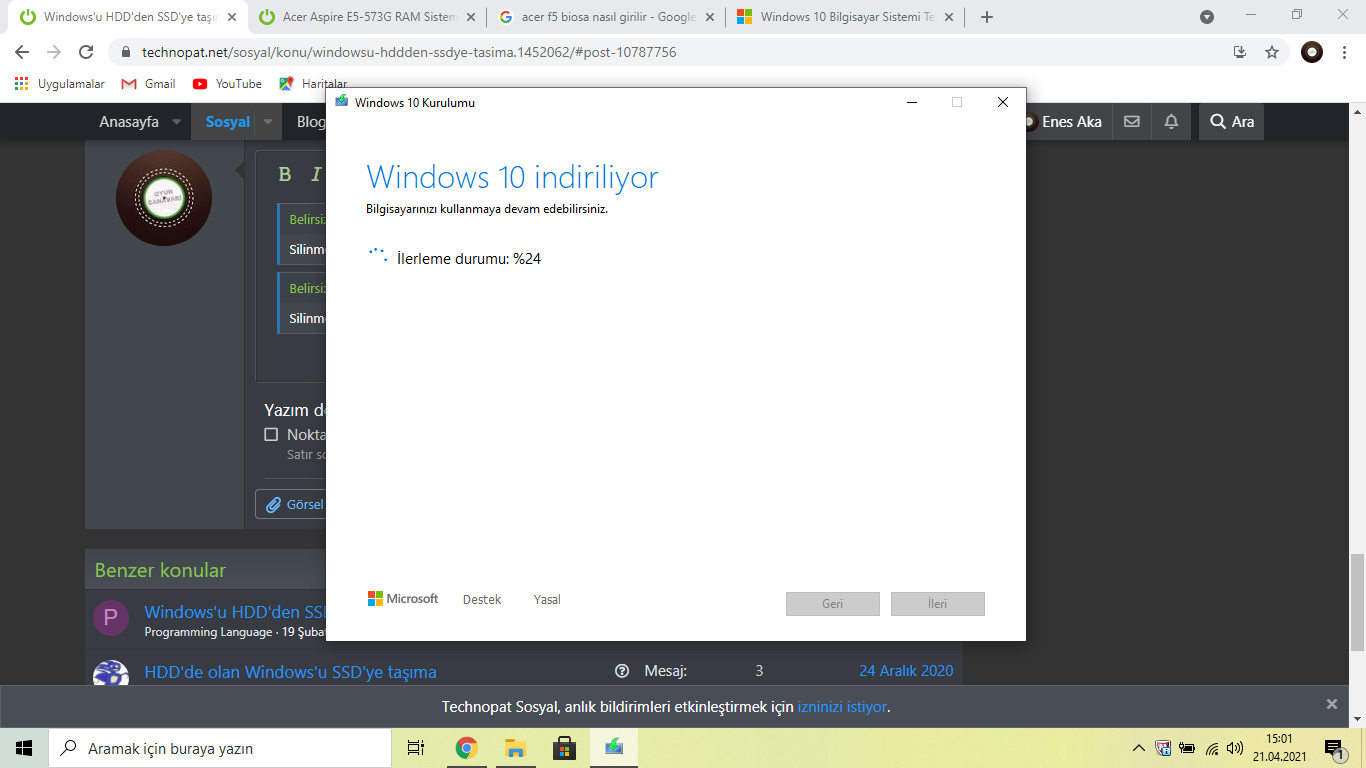Screen dimensions: 1366x768
Task: Open the Chrome profile avatar menu
Action: 1312,52
